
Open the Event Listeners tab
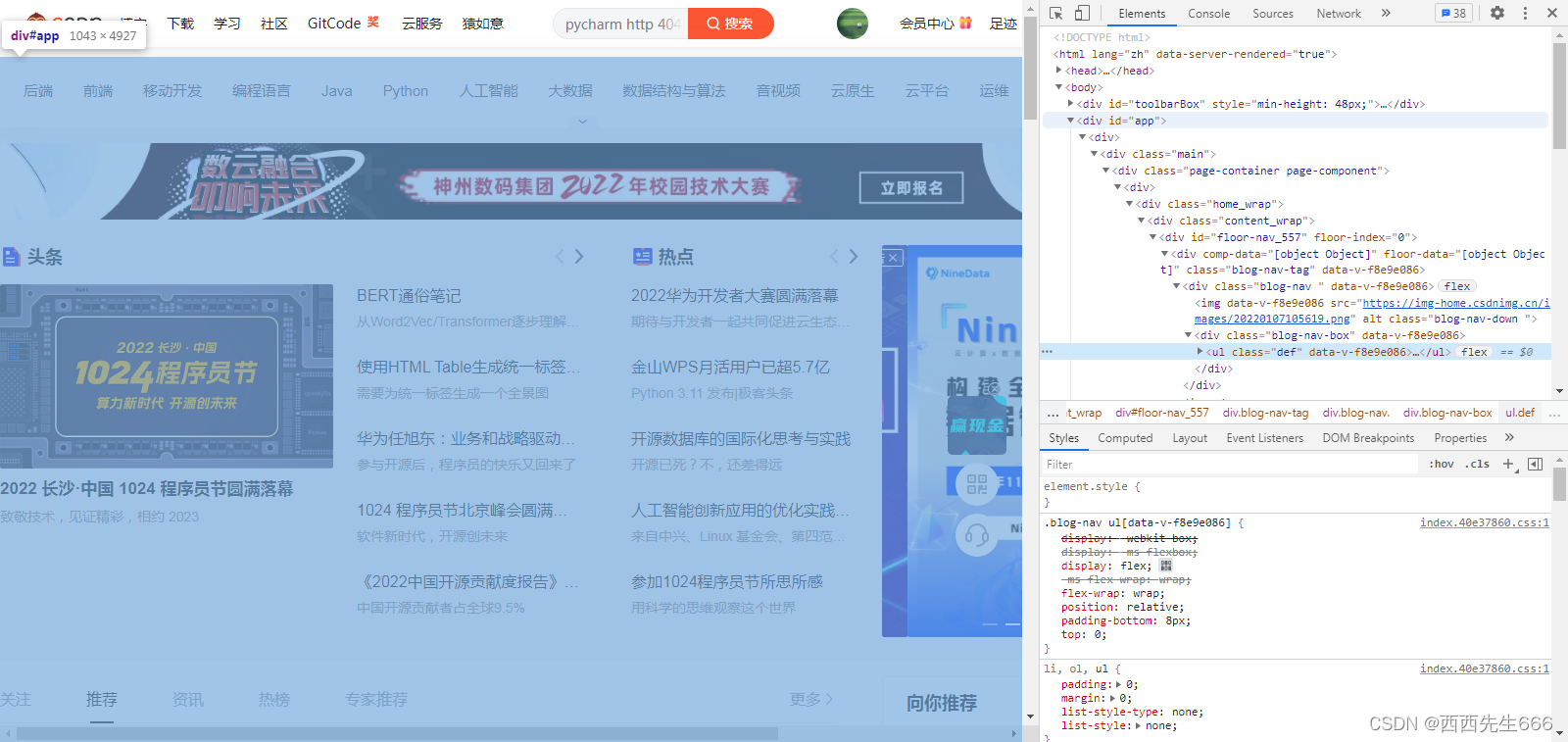(x=1264, y=438)
